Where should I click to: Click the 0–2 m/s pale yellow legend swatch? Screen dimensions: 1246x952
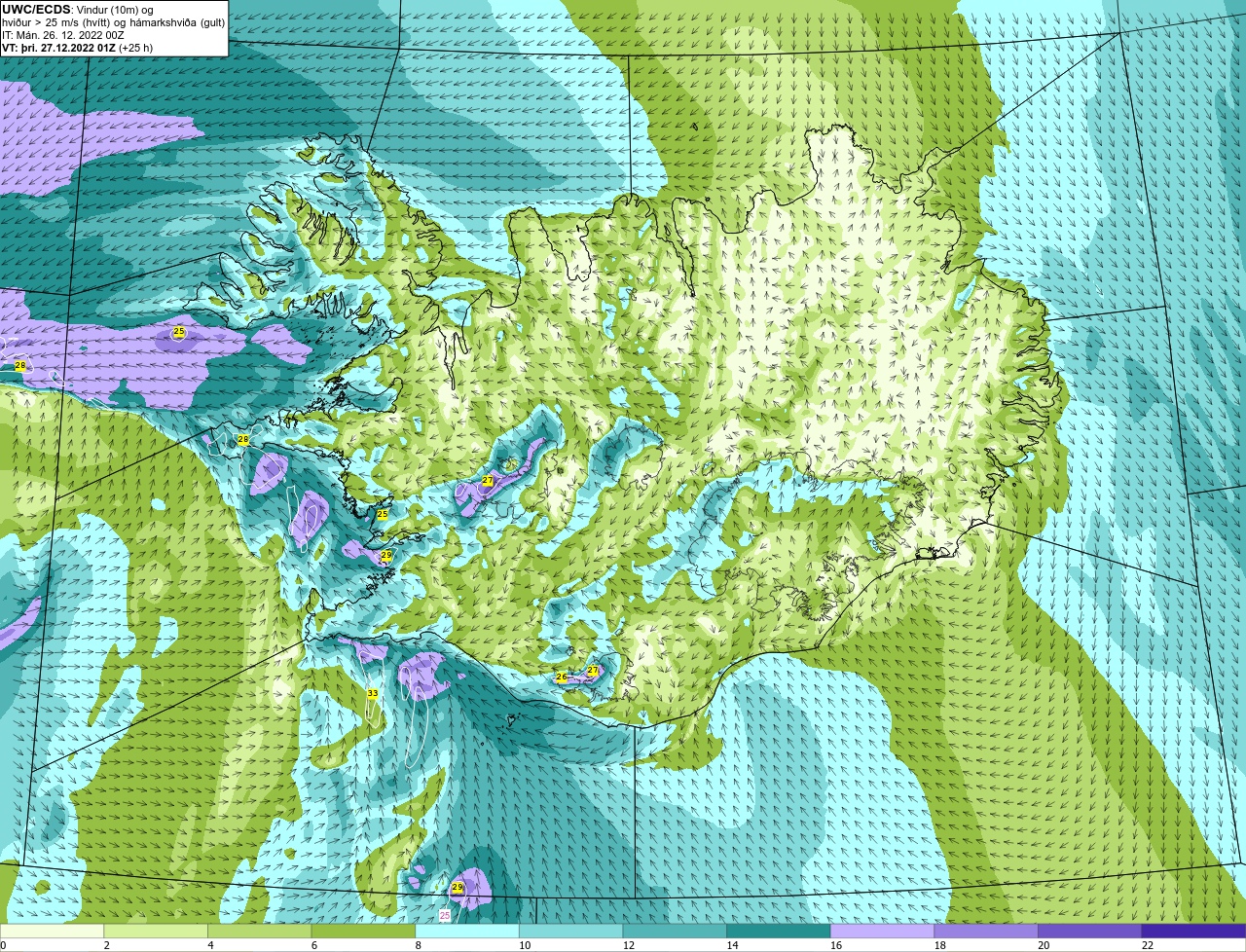[52, 931]
